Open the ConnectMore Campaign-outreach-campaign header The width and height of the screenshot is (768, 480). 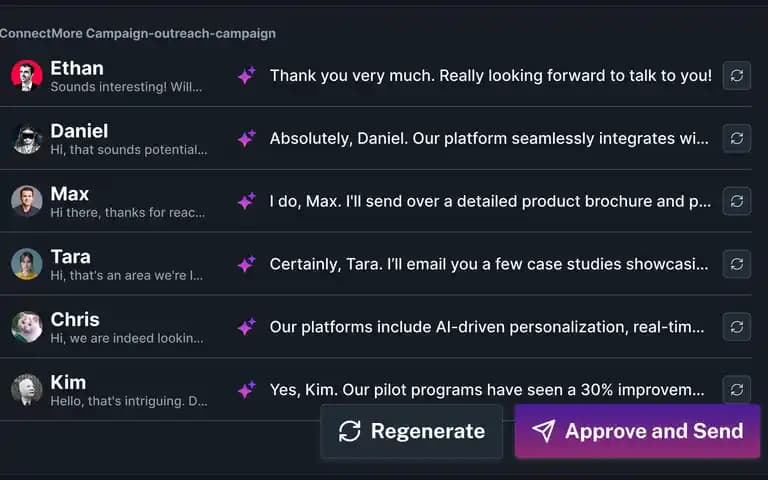[x=138, y=33]
